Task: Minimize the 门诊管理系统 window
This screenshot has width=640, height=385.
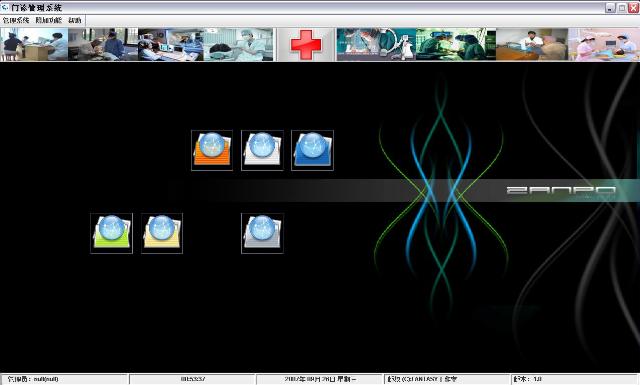Action: pyautogui.click(x=610, y=8)
